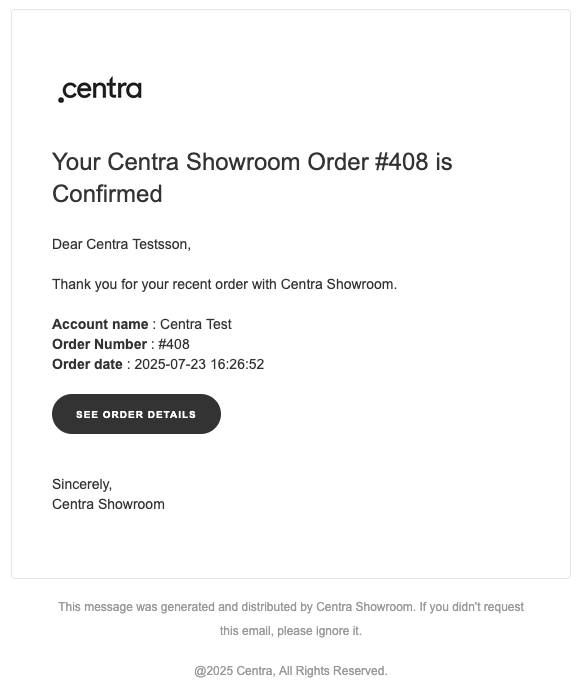
Task: Click the bold 'Order date' label
Action: 87,365
